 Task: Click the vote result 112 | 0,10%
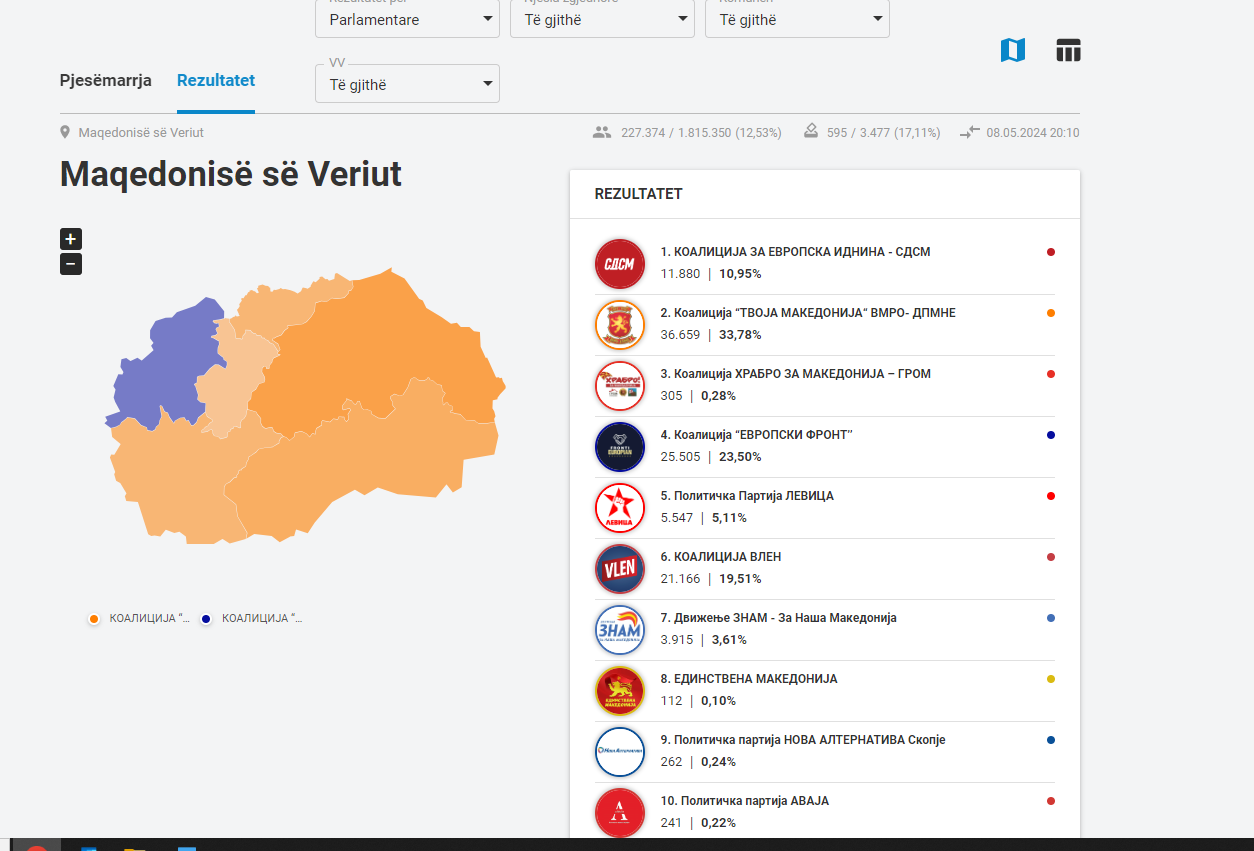pos(698,700)
